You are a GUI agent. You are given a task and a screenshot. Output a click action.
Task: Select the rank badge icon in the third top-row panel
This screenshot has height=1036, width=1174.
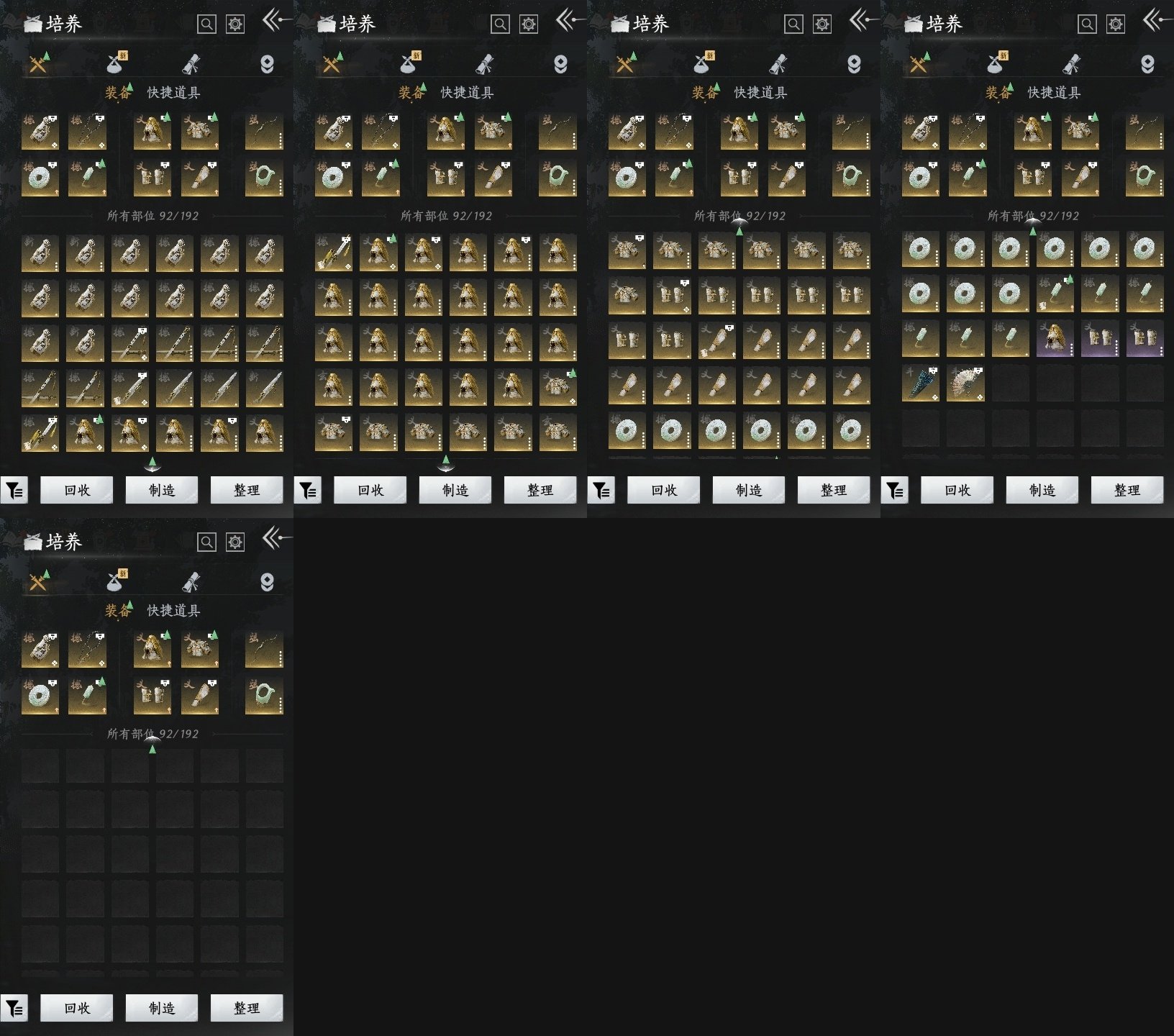[854, 65]
